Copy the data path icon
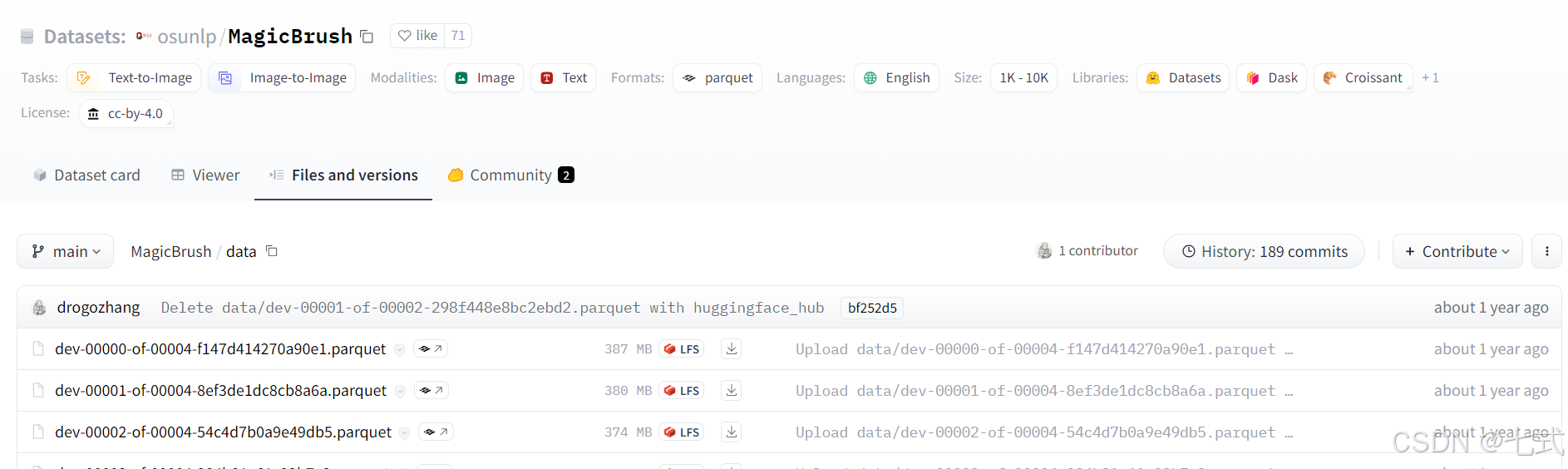 pos(271,251)
